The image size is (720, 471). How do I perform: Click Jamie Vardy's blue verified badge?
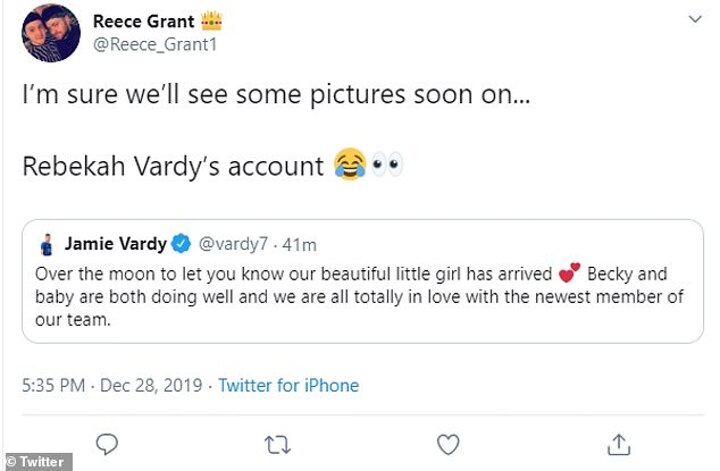coord(184,243)
